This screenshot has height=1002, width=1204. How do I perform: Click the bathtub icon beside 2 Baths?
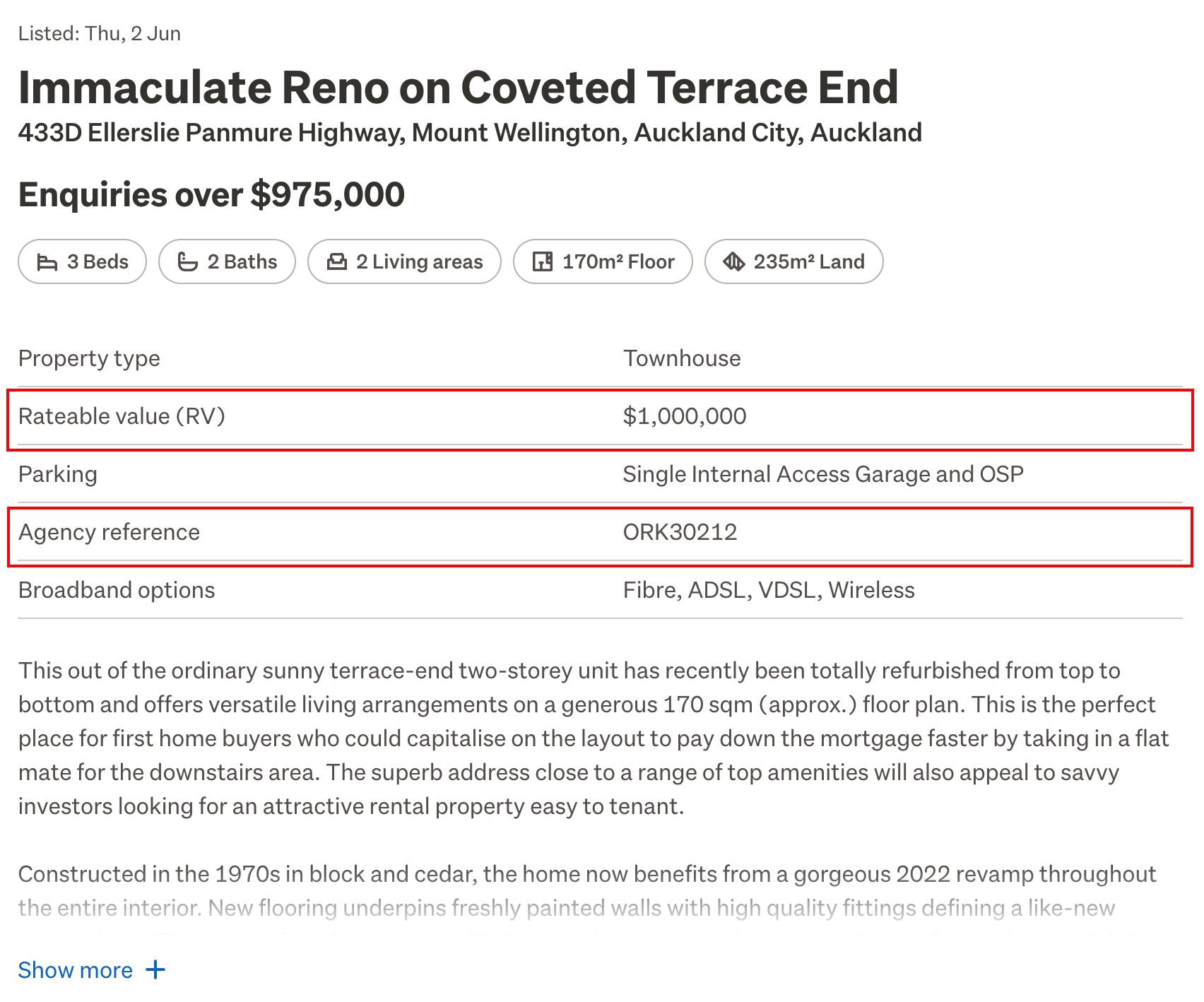[x=187, y=262]
